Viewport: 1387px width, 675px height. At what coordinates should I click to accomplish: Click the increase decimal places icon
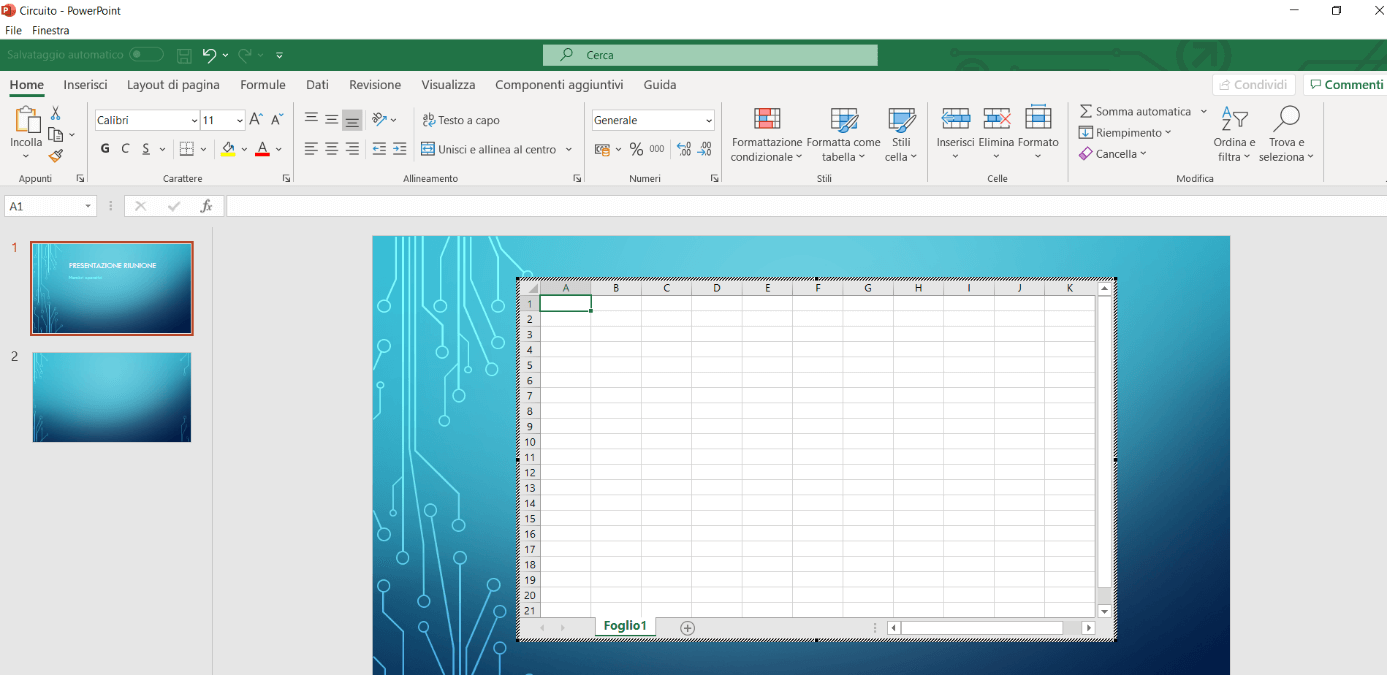point(684,149)
